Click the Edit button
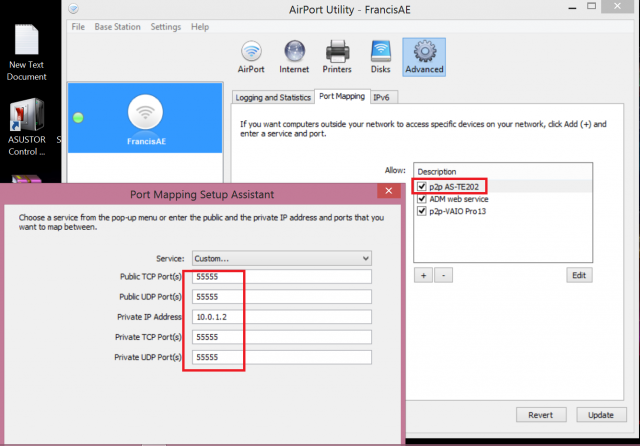Screen dimensions: 640x446 (x=579, y=275)
